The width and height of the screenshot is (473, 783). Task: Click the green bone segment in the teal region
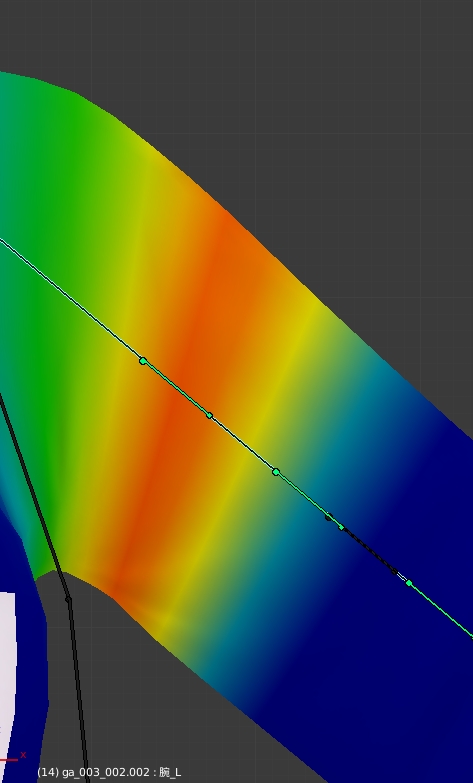(307, 498)
